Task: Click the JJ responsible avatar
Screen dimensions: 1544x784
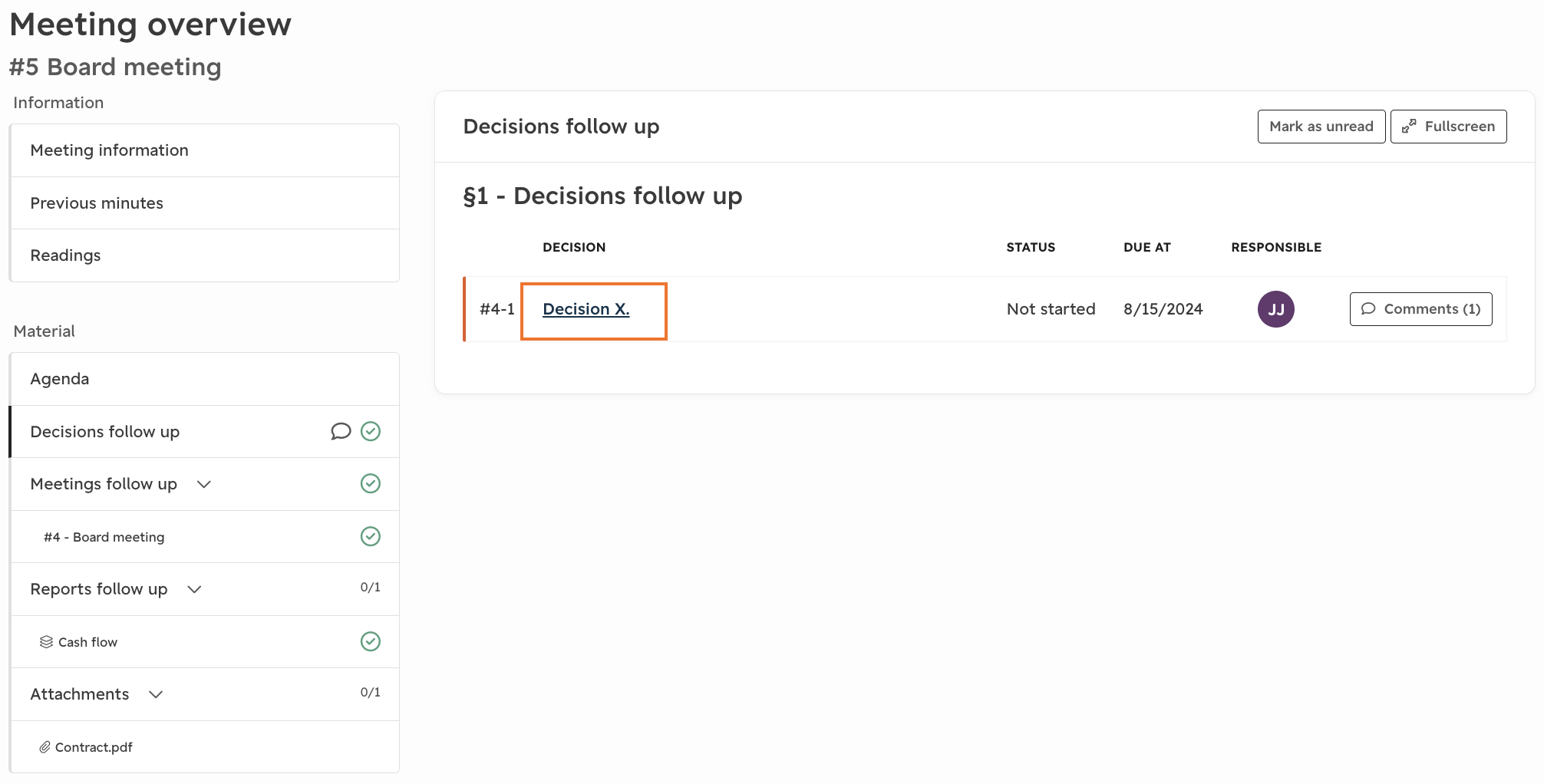Action: (x=1275, y=309)
